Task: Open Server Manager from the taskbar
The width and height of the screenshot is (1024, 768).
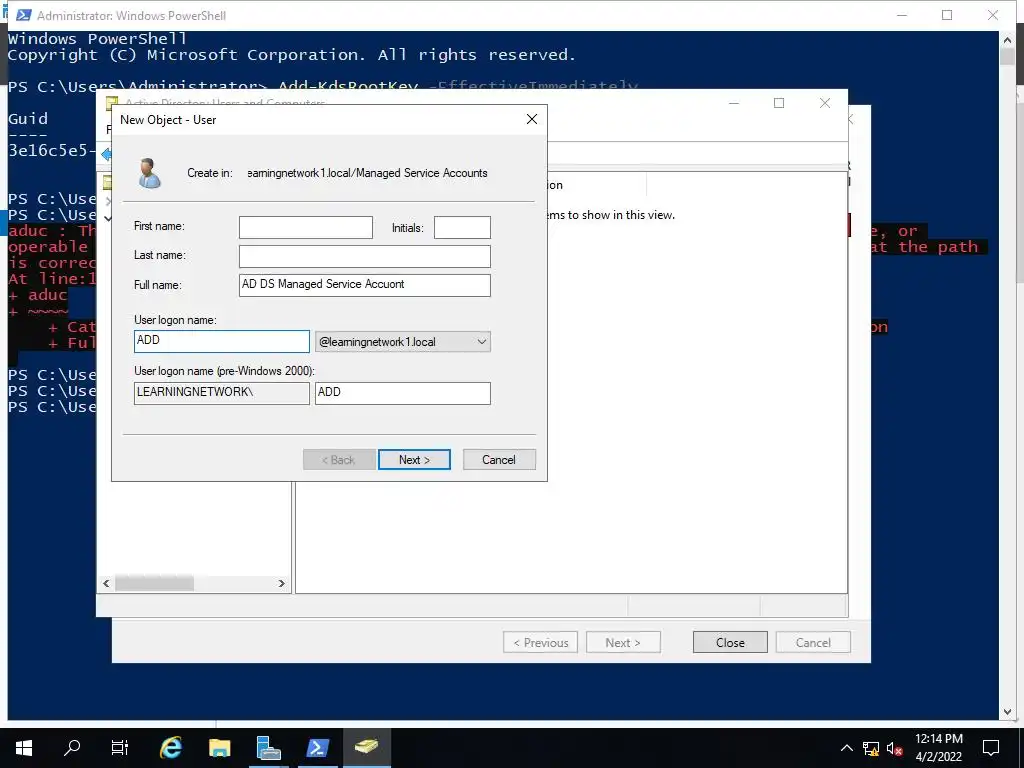Action: point(268,748)
